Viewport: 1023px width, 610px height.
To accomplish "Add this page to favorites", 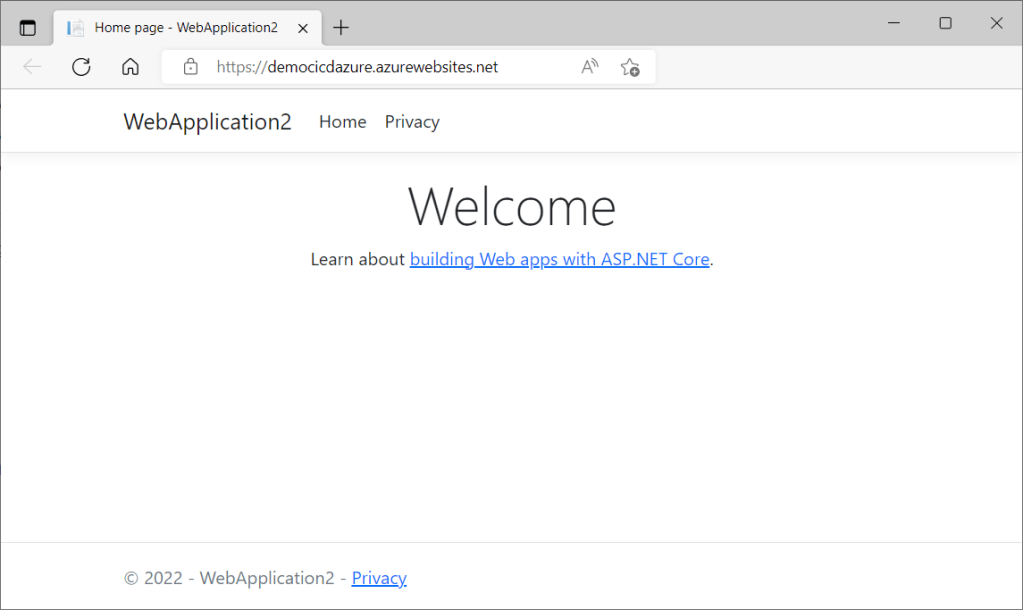I will point(629,67).
